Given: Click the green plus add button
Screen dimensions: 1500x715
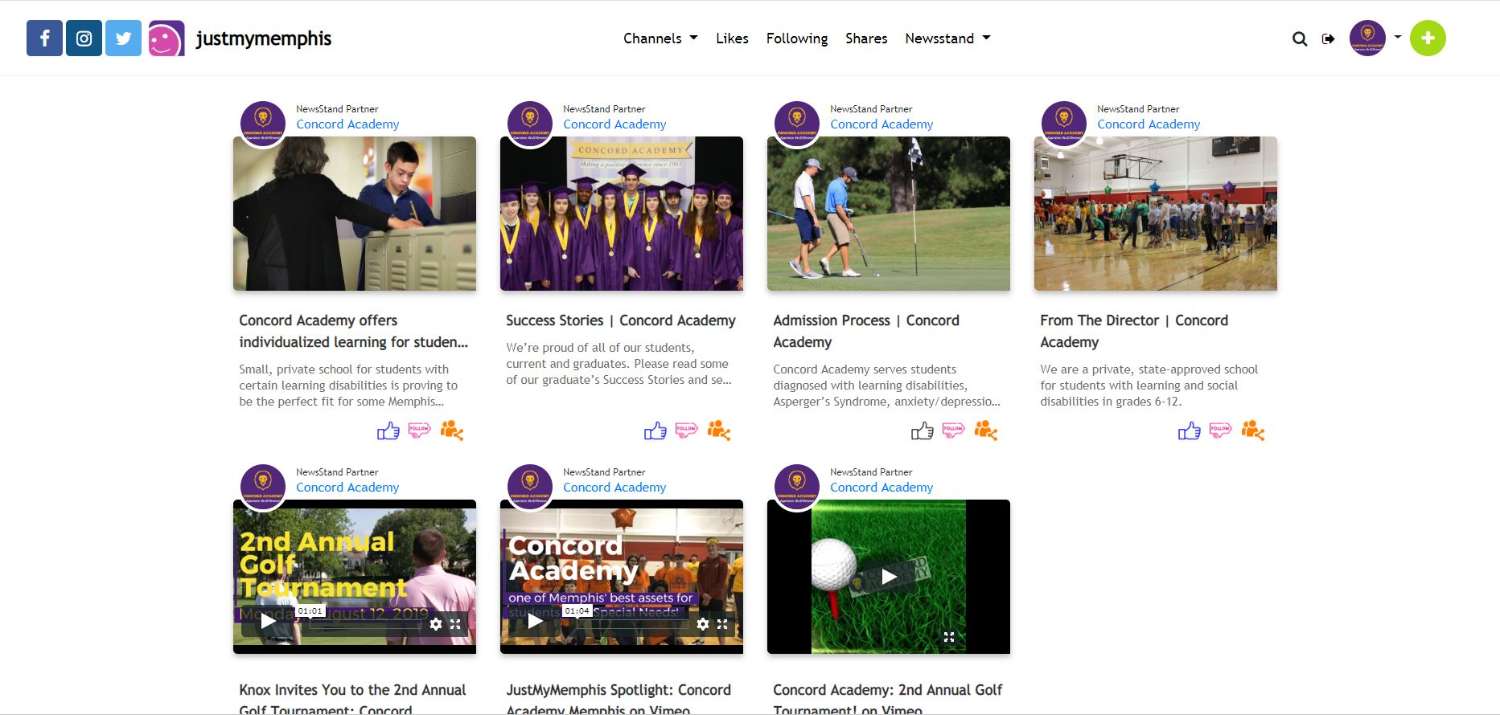Looking at the screenshot, I should click(x=1427, y=39).
